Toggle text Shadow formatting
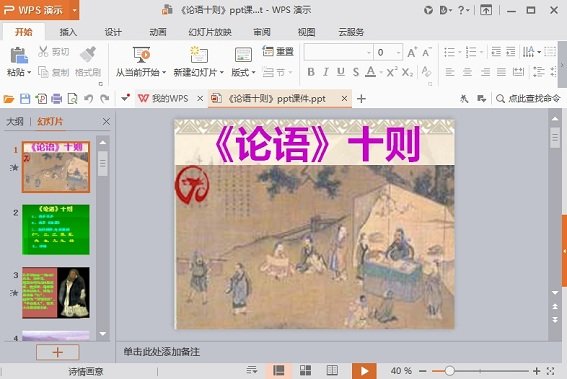 356,72
